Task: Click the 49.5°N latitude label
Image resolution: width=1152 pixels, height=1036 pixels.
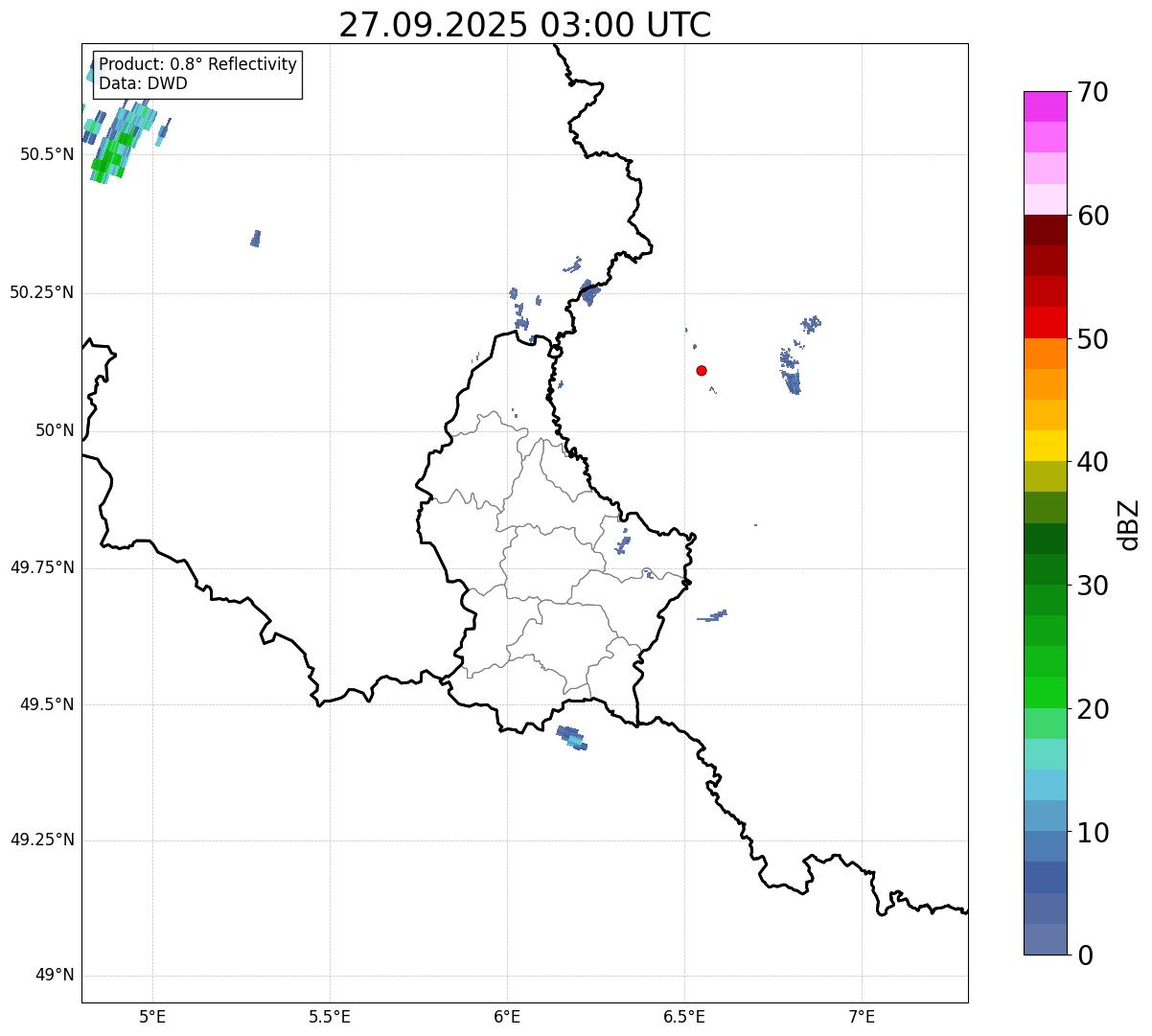Action: coord(47,704)
